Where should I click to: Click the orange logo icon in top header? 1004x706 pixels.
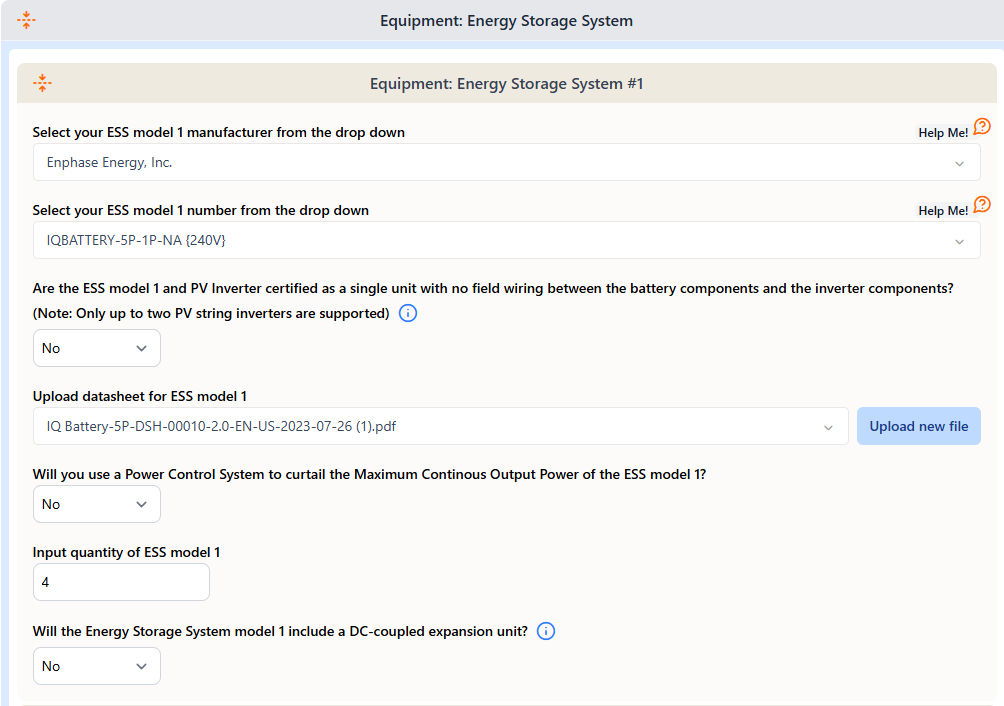click(26, 20)
